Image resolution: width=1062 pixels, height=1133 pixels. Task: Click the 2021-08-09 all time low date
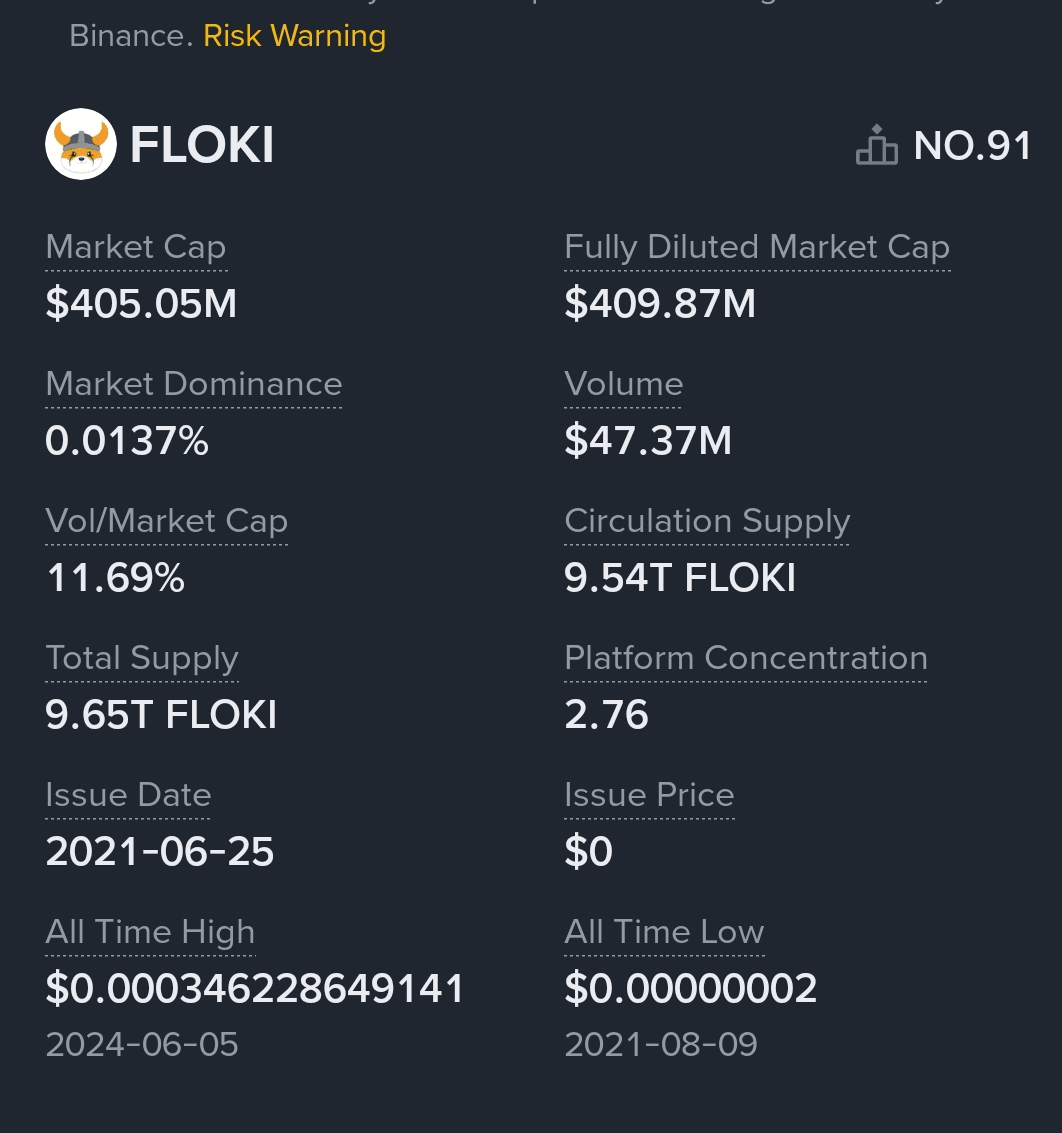[x=661, y=1045]
